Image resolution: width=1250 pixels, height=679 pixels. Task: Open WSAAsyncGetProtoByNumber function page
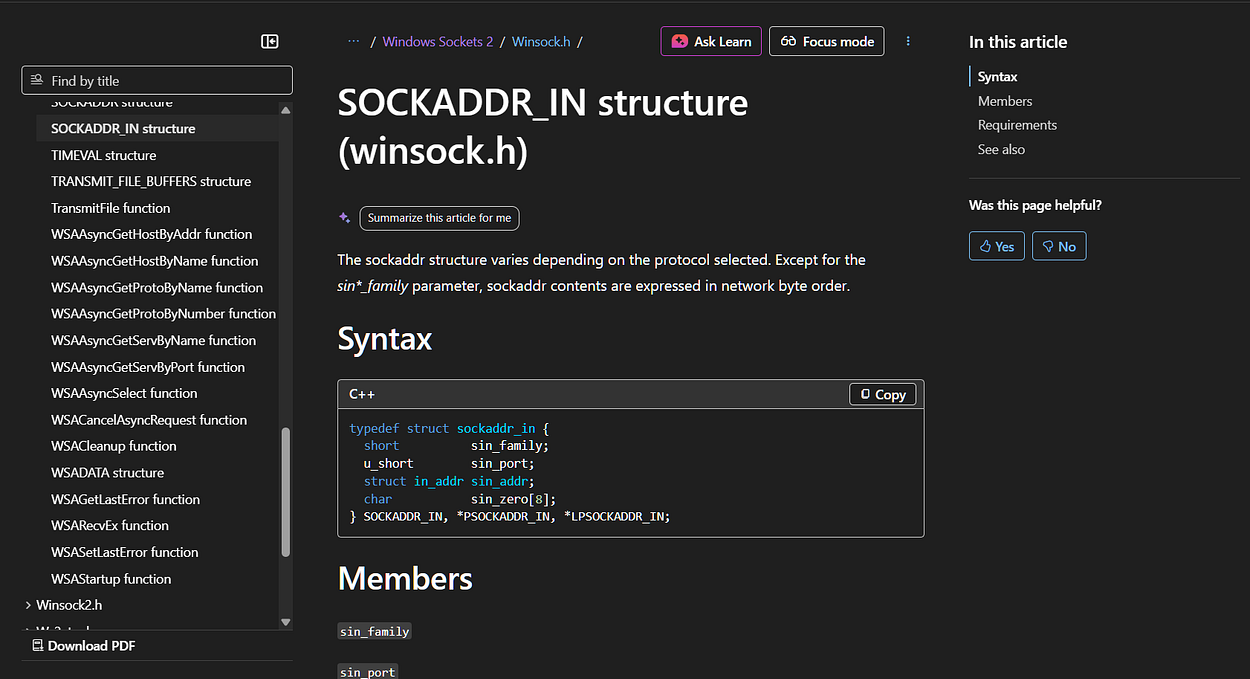click(164, 313)
